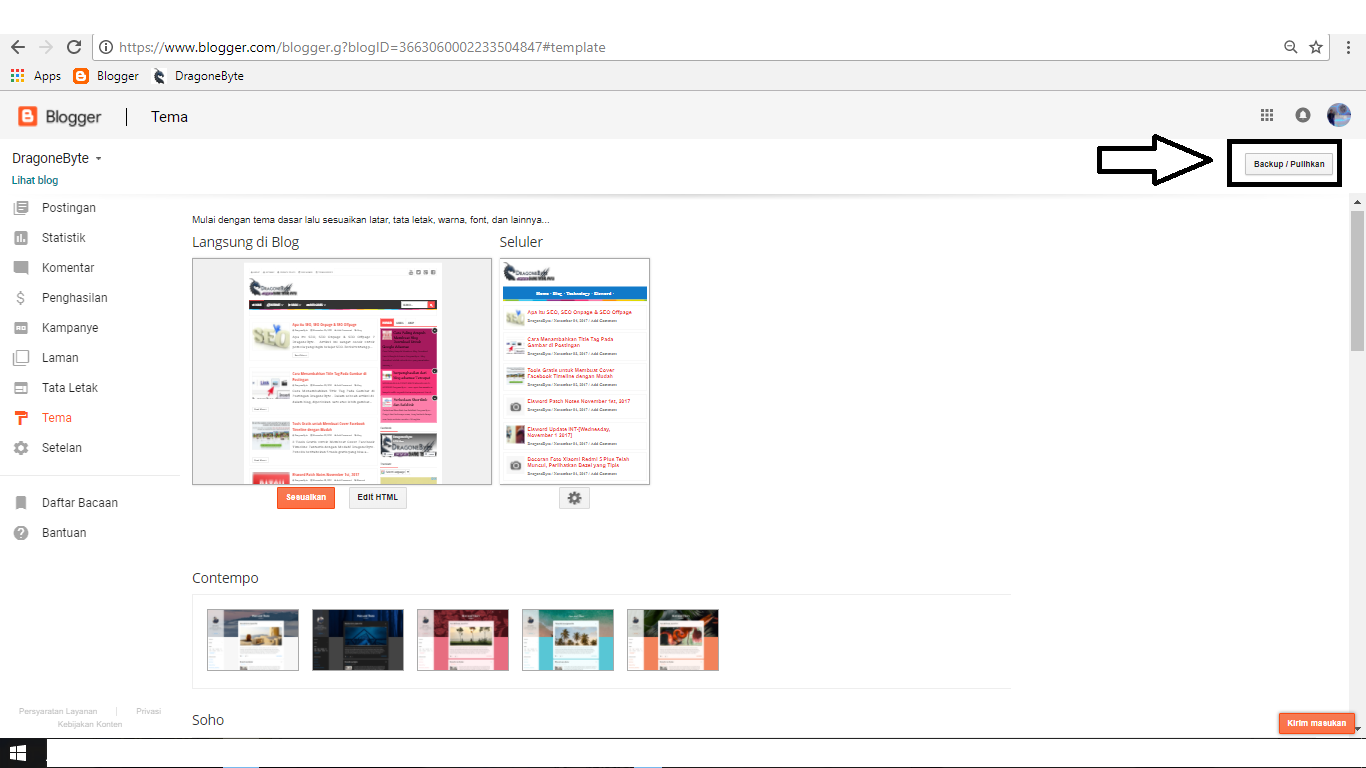Click the Edit HTML button
Viewport: 1366px width, 768px height.
[x=378, y=497]
